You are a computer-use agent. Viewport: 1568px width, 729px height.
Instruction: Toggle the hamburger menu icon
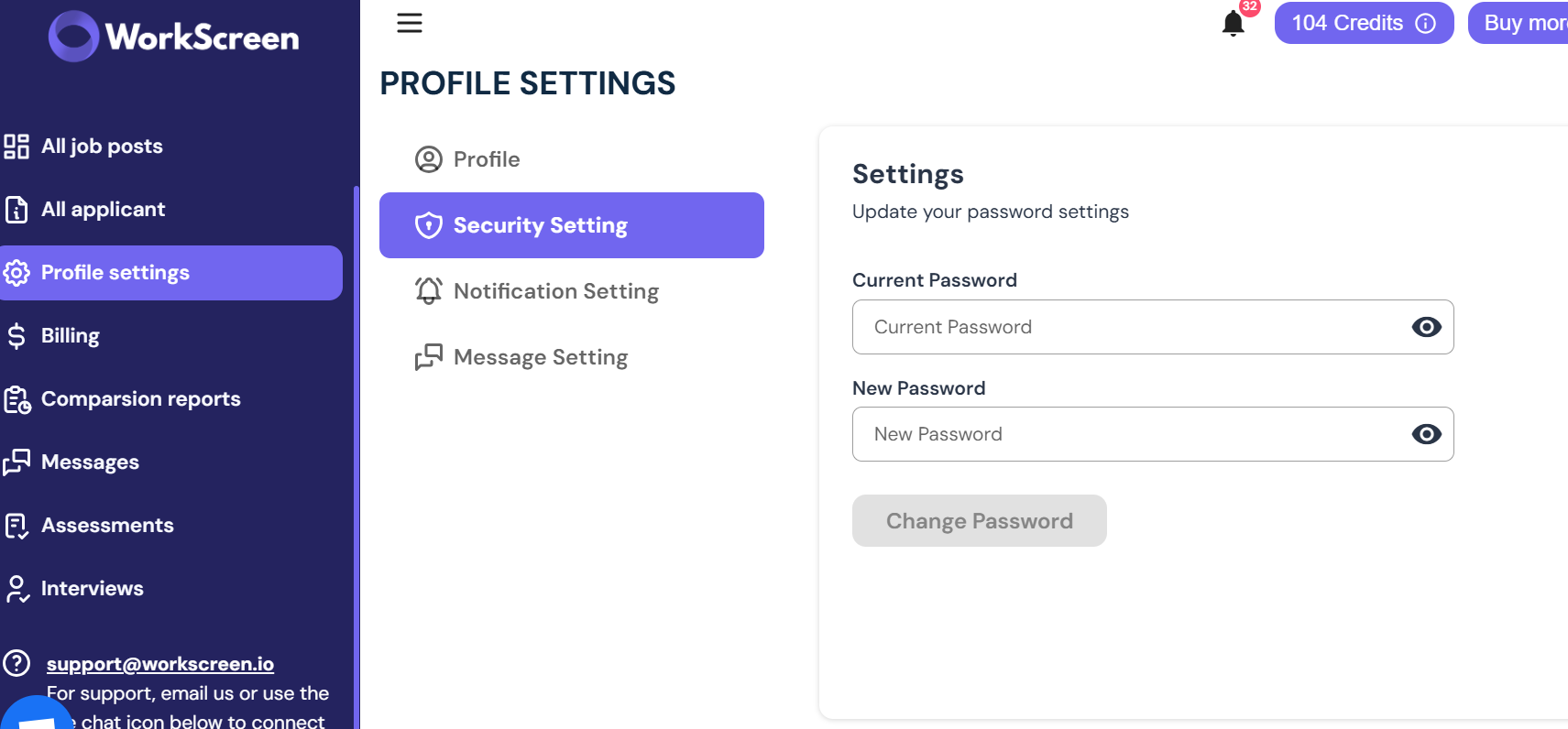coord(410,23)
